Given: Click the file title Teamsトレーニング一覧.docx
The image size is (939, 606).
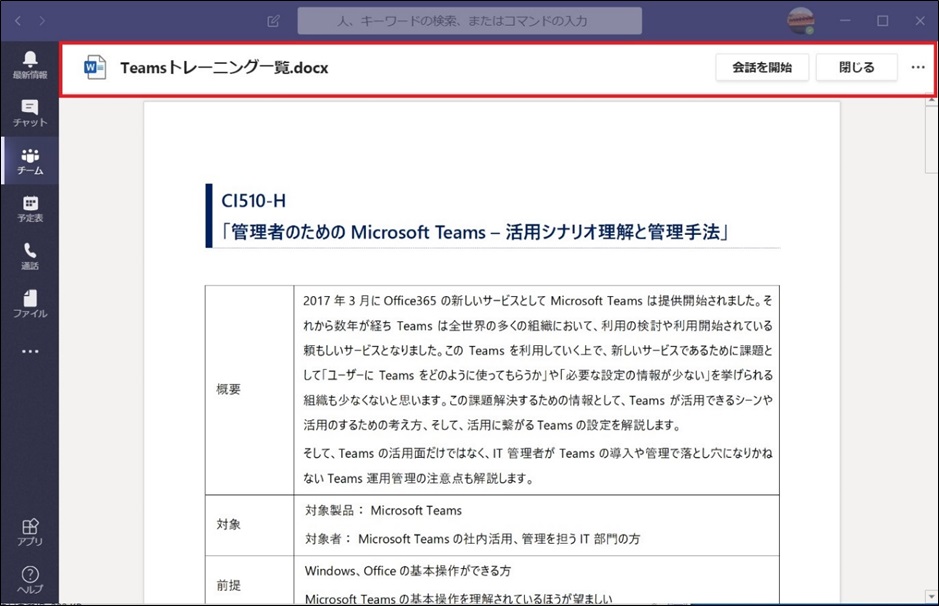Looking at the screenshot, I should (x=225, y=68).
